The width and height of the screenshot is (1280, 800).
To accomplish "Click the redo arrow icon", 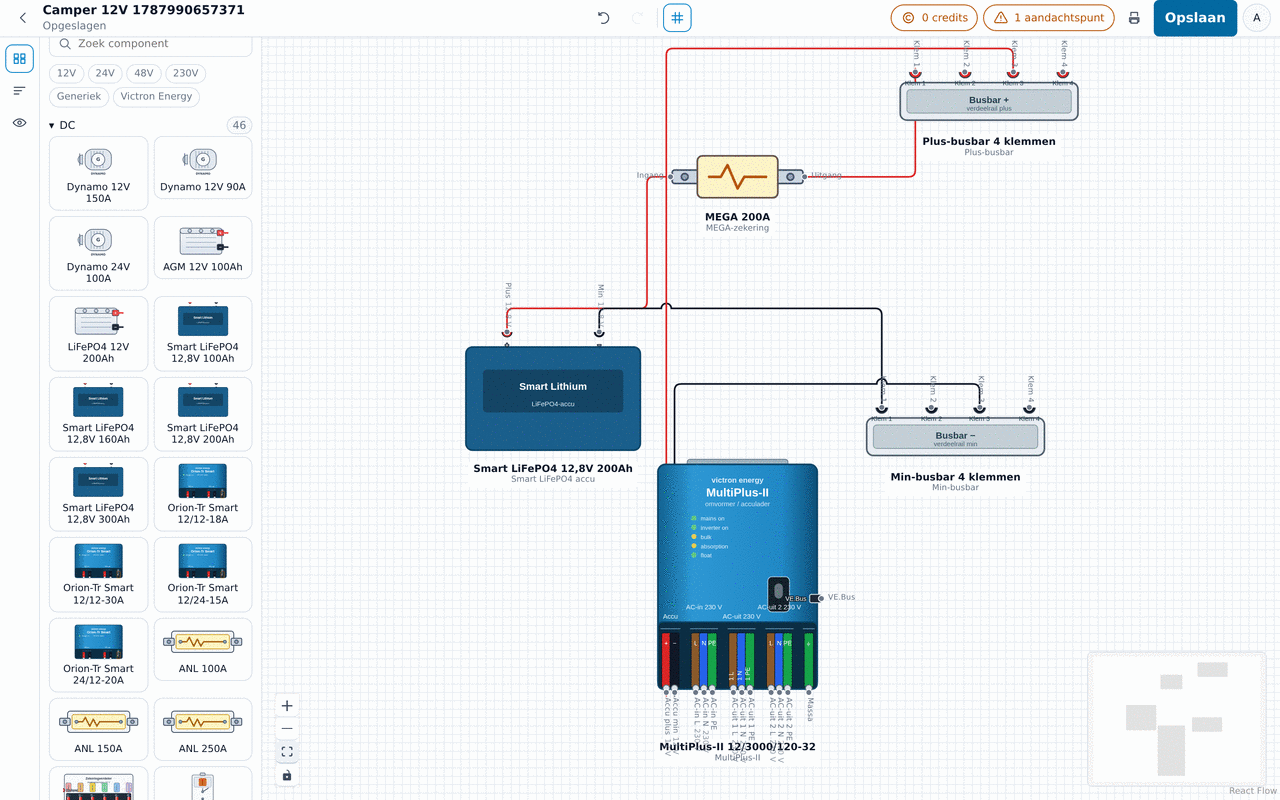I will pyautogui.click(x=638, y=18).
